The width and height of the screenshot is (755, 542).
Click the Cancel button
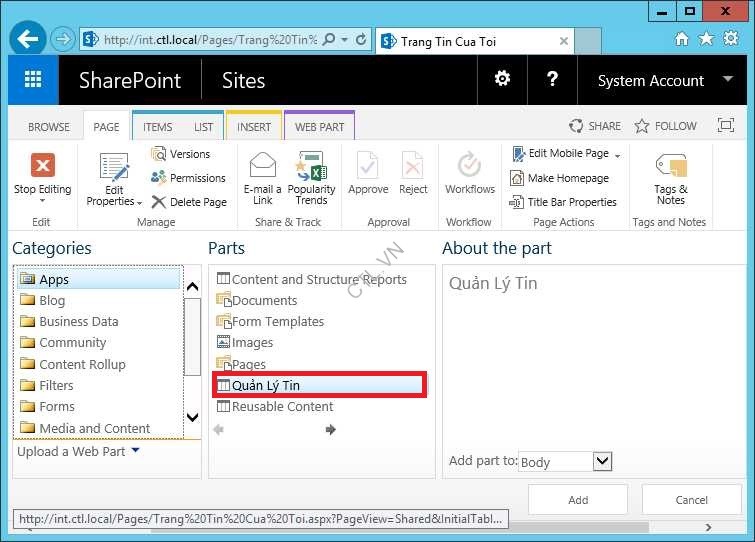click(x=691, y=500)
